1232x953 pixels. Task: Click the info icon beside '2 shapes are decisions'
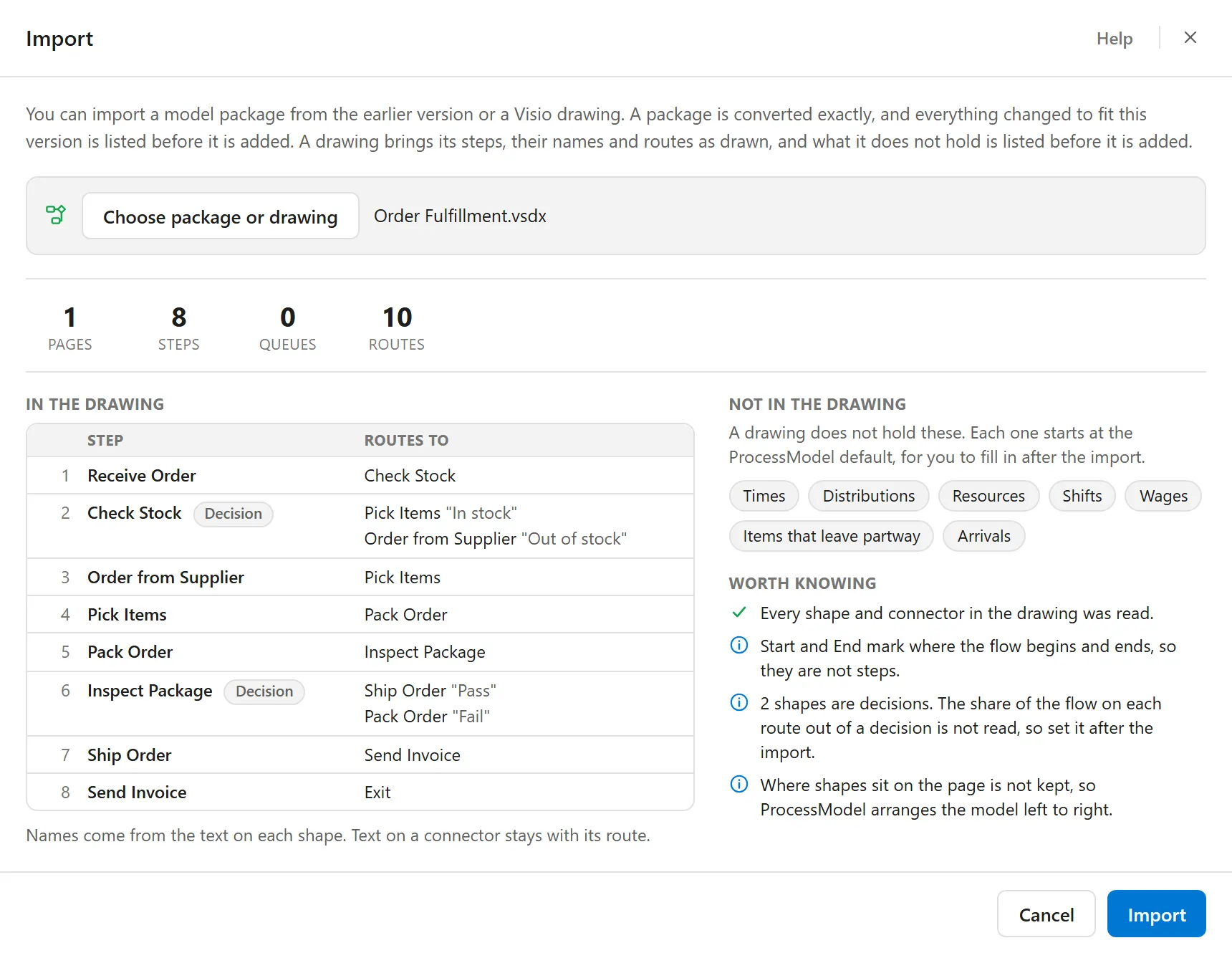click(x=739, y=703)
